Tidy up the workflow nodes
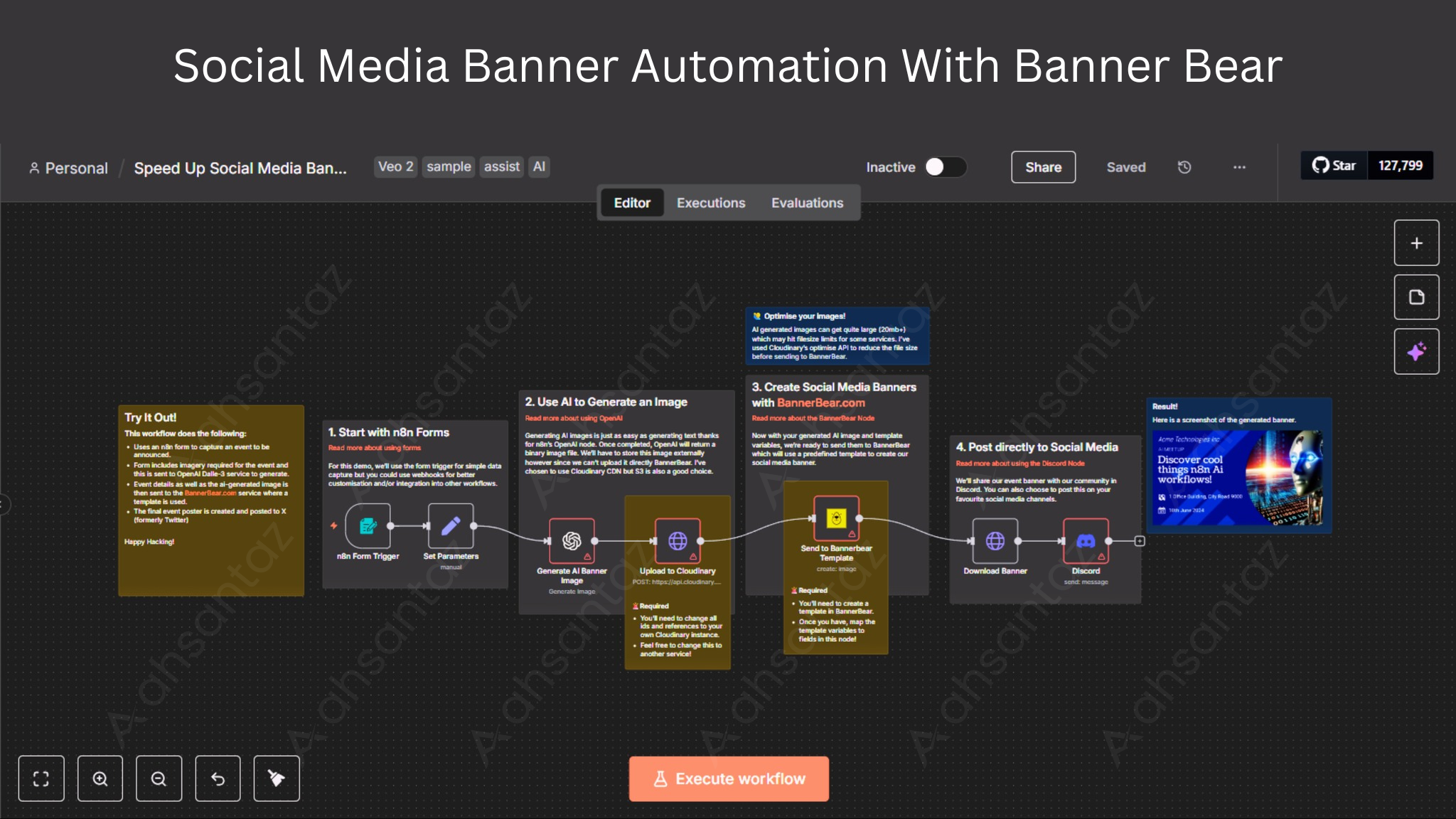Screen dimensions: 1456x819 click(277, 779)
